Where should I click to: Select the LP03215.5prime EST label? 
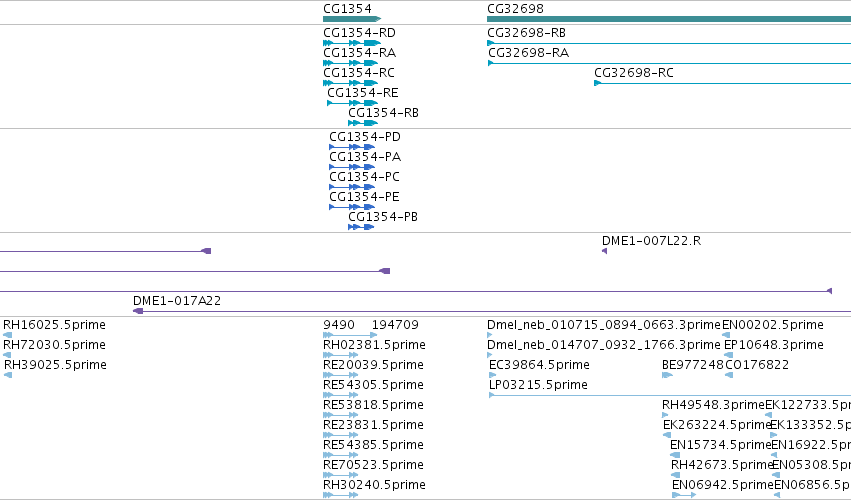pyautogui.click(x=538, y=385)
